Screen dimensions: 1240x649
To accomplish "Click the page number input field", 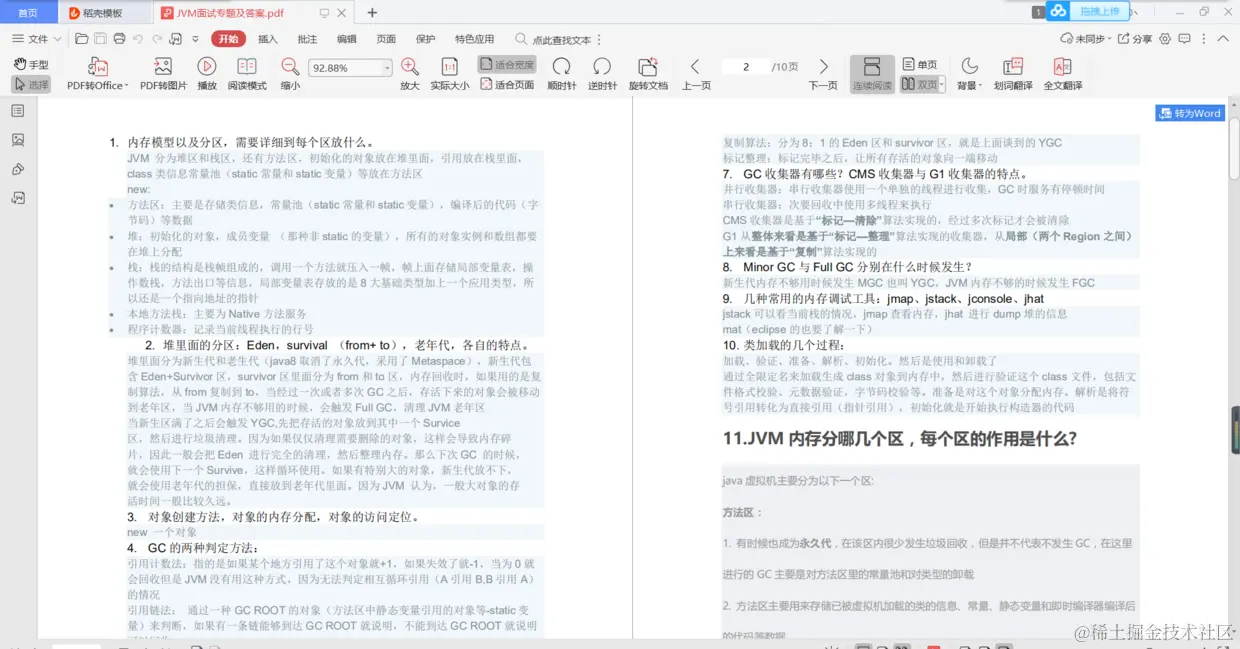I will [746, 67].
